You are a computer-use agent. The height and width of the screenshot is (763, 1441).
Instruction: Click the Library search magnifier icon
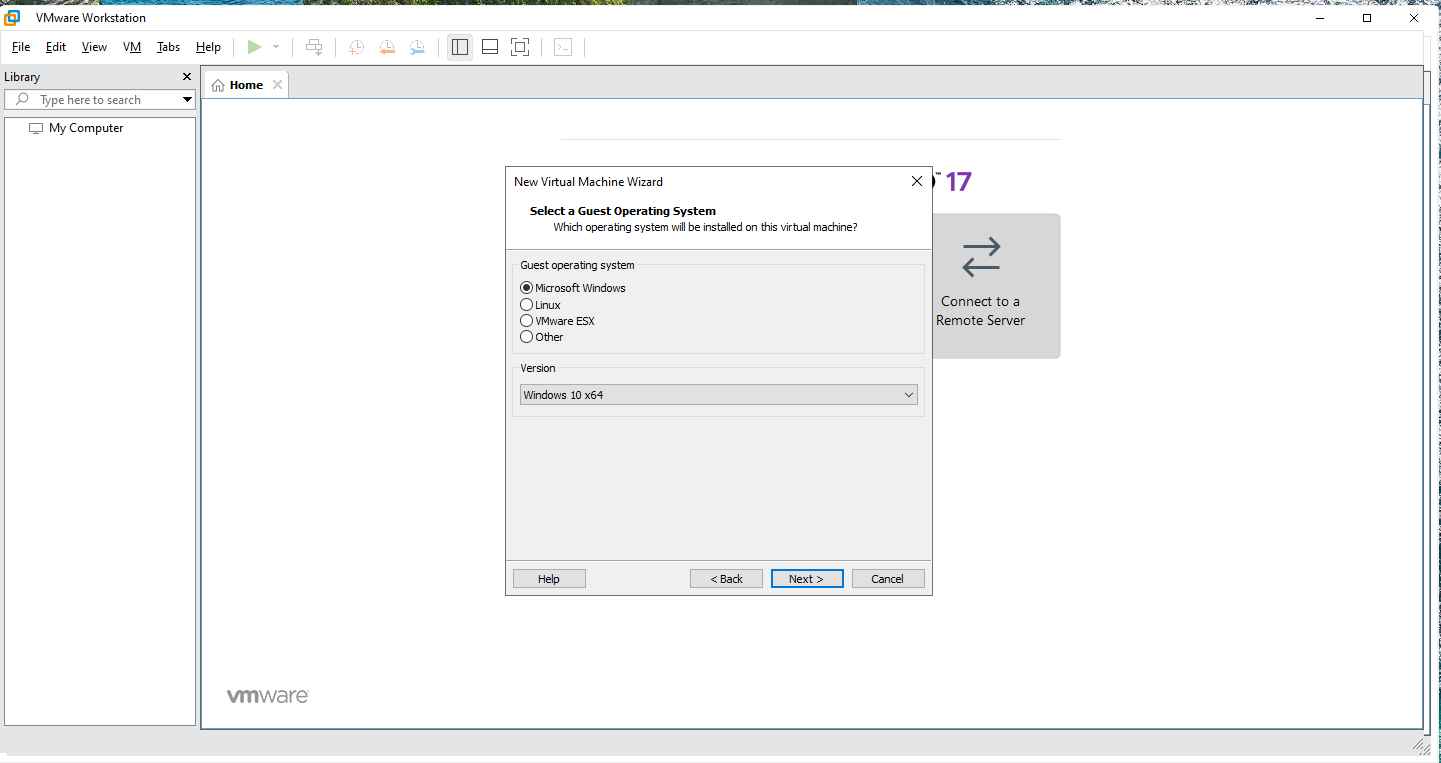click(22, 100)
